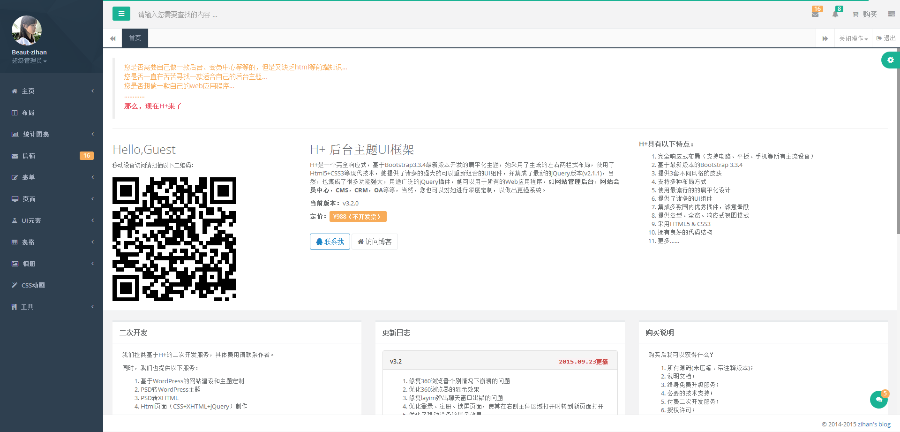Viewport: 900px width, 432px height.
Task: Click the user avatar photo
Action: coord(27,30)
